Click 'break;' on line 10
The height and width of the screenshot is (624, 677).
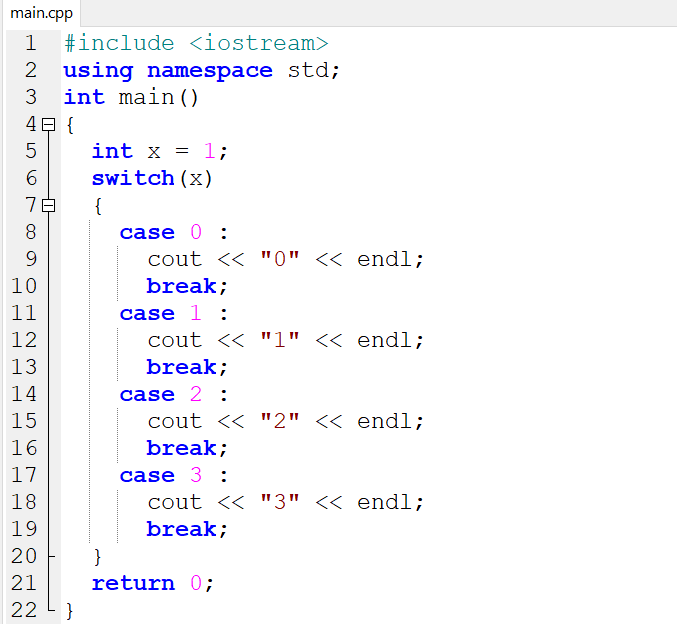coord(187,286)
